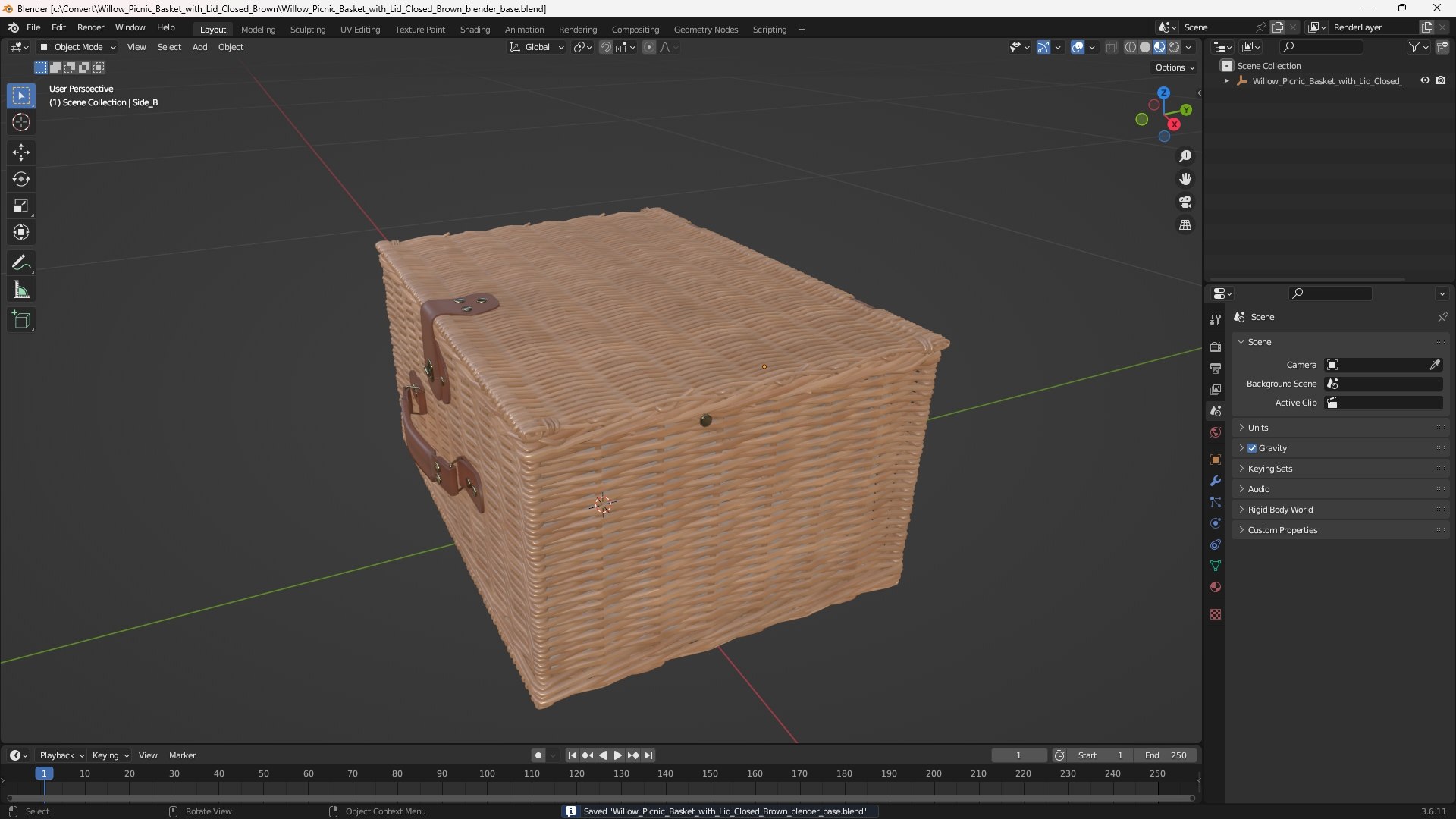Viewport: 1456px width, 819px height.
Task: Open the Modifiers wrench tab
Action: pos(1216,481)
